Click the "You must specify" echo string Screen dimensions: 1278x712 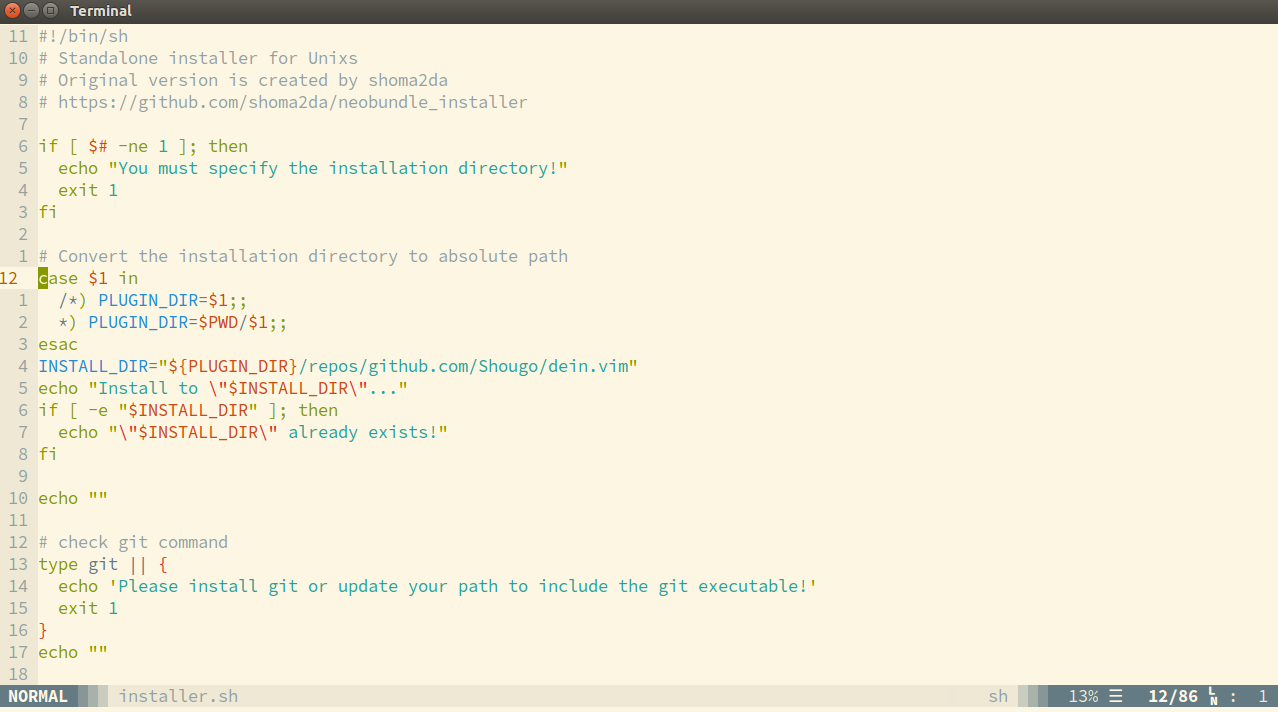[338, 168]
